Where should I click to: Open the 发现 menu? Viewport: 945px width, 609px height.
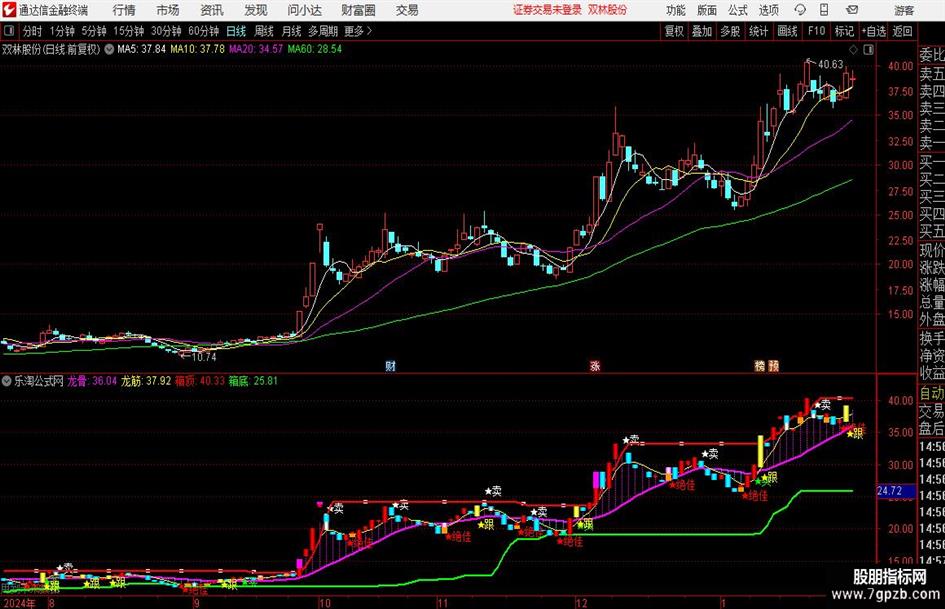pos(256,10)
